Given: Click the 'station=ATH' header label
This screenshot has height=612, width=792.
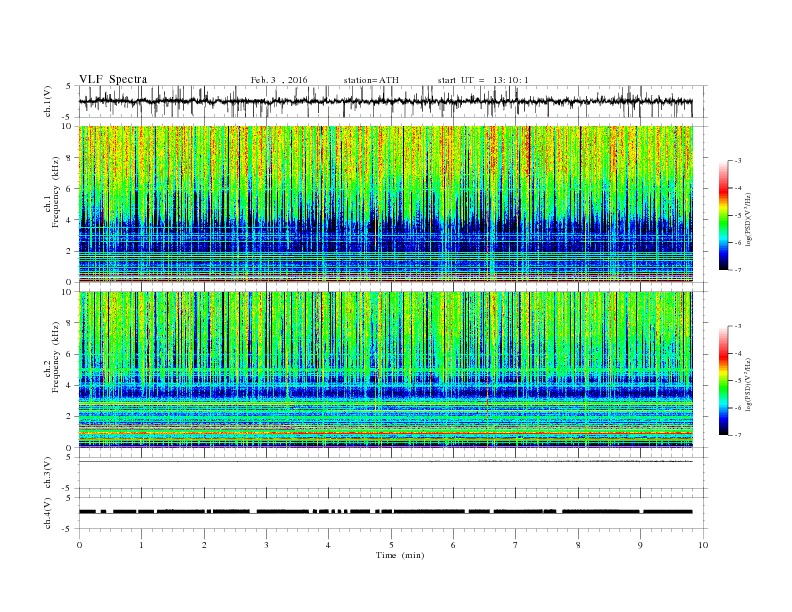Looking at the screenshot, I should tap(371, 80).
